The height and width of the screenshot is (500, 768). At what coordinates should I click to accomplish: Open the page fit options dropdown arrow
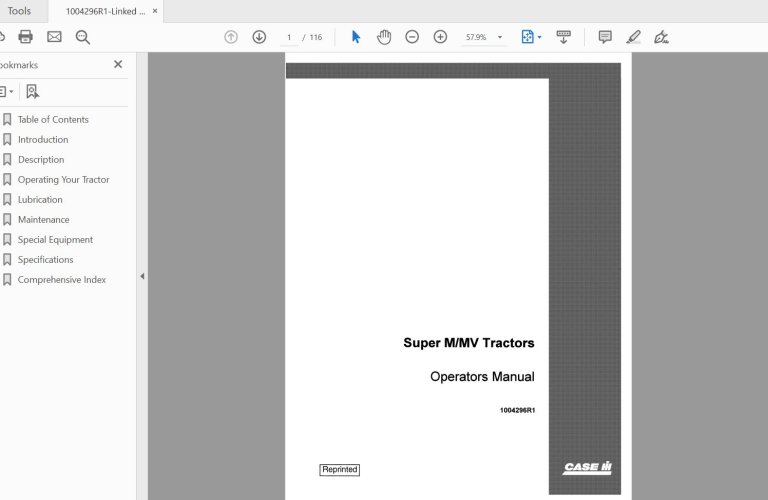[x=540, y=37]
